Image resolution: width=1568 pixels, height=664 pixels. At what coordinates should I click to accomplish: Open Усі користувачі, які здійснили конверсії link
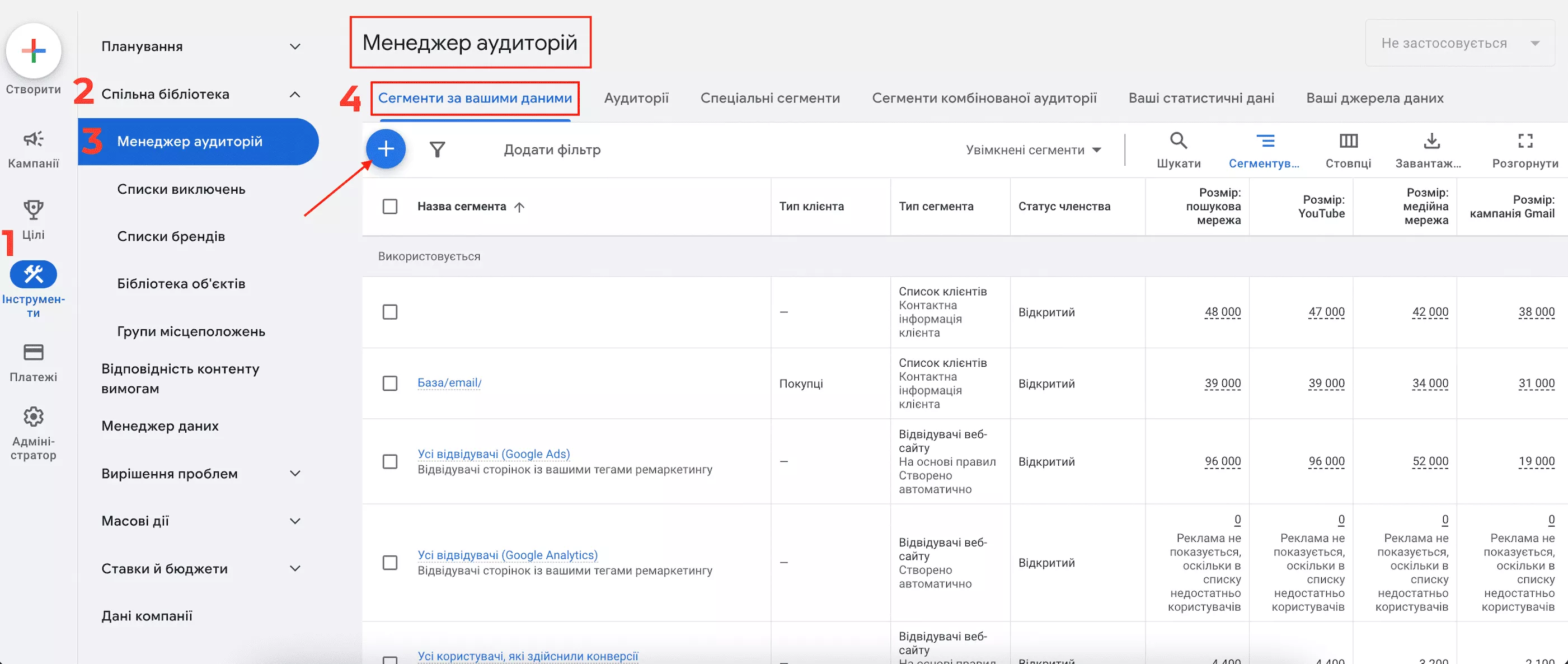(x=528, y=656)
